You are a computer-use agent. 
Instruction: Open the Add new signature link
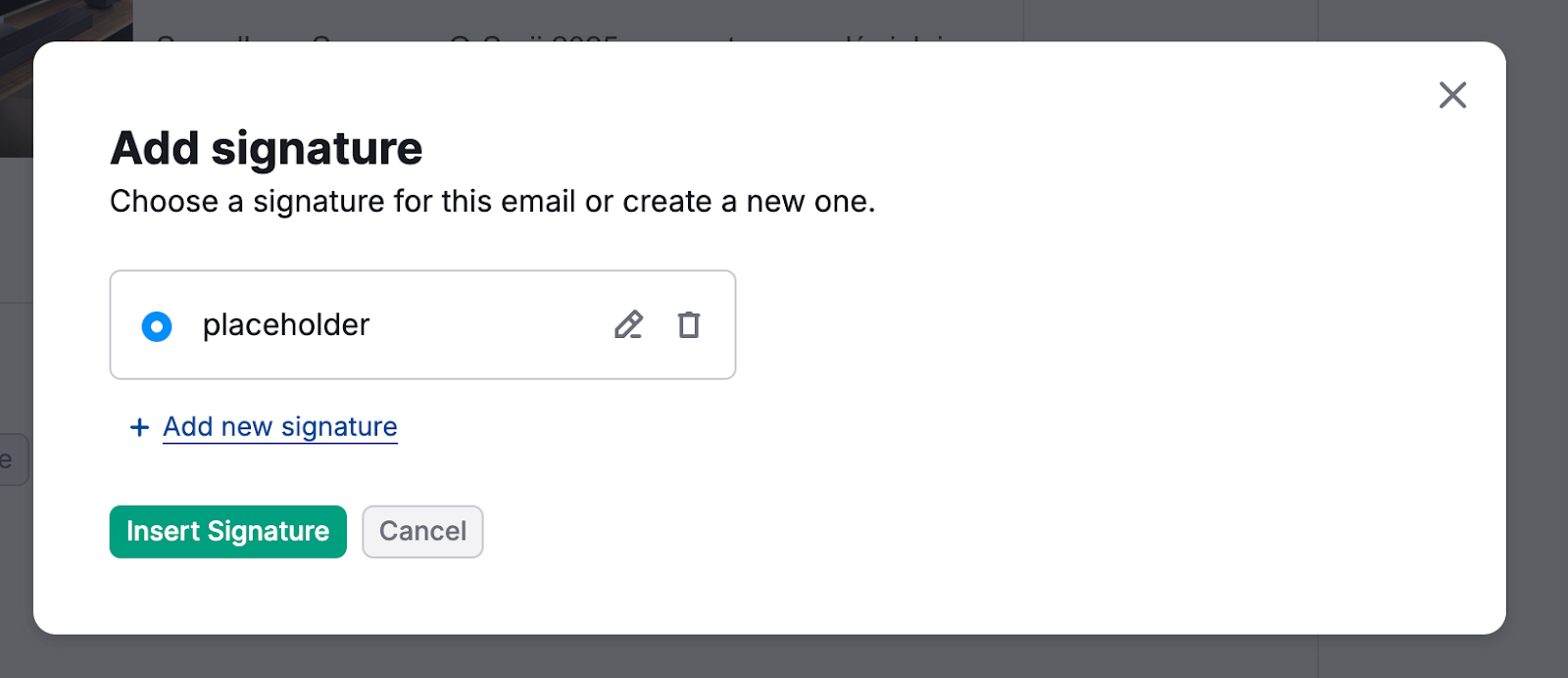click(280, 427)
